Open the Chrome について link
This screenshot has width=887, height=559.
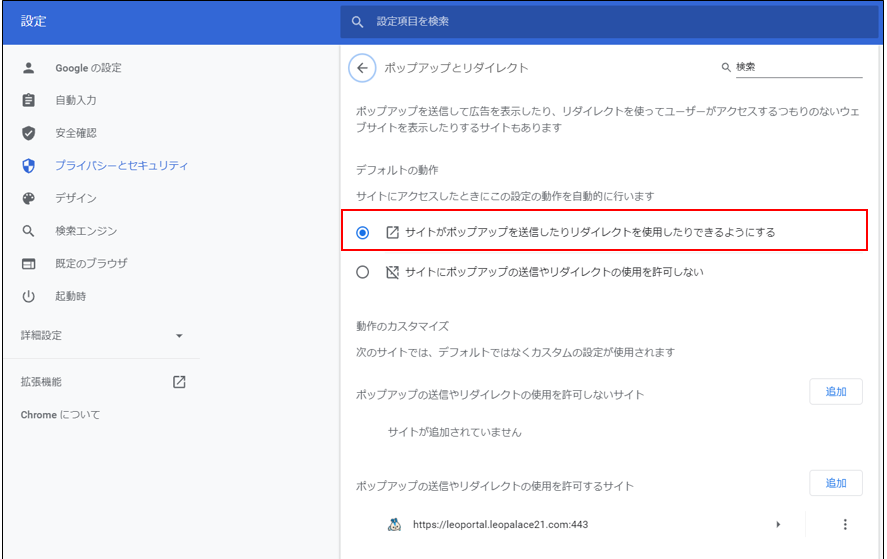coord(61,415)
